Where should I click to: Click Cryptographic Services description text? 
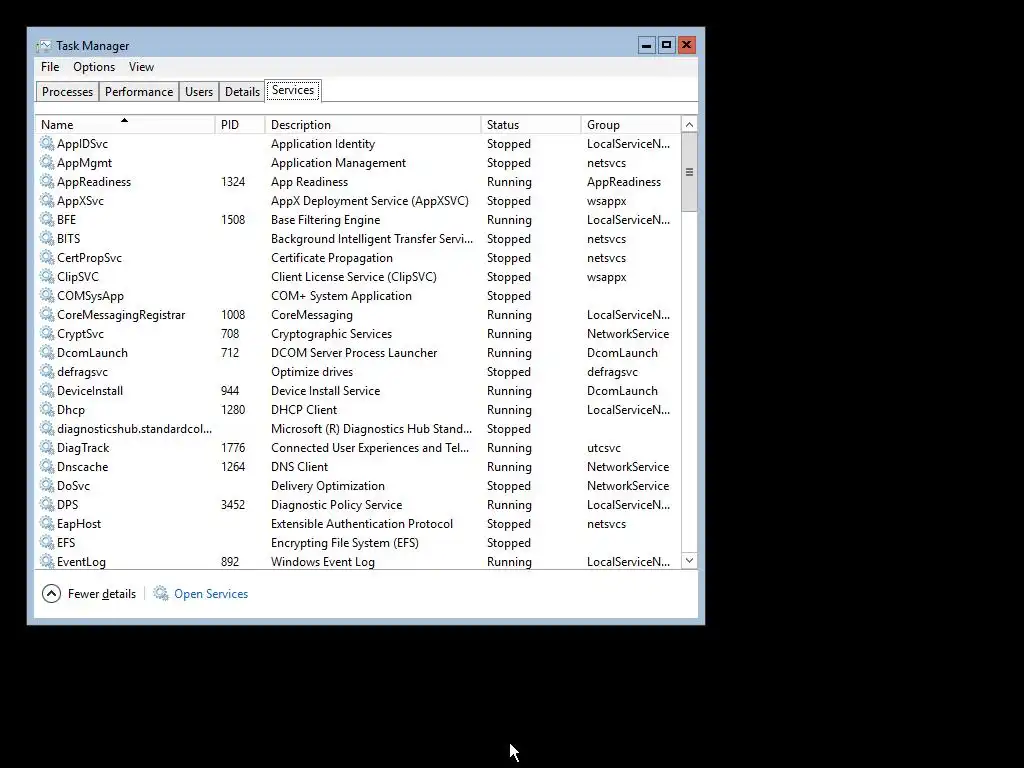(331, 334)
